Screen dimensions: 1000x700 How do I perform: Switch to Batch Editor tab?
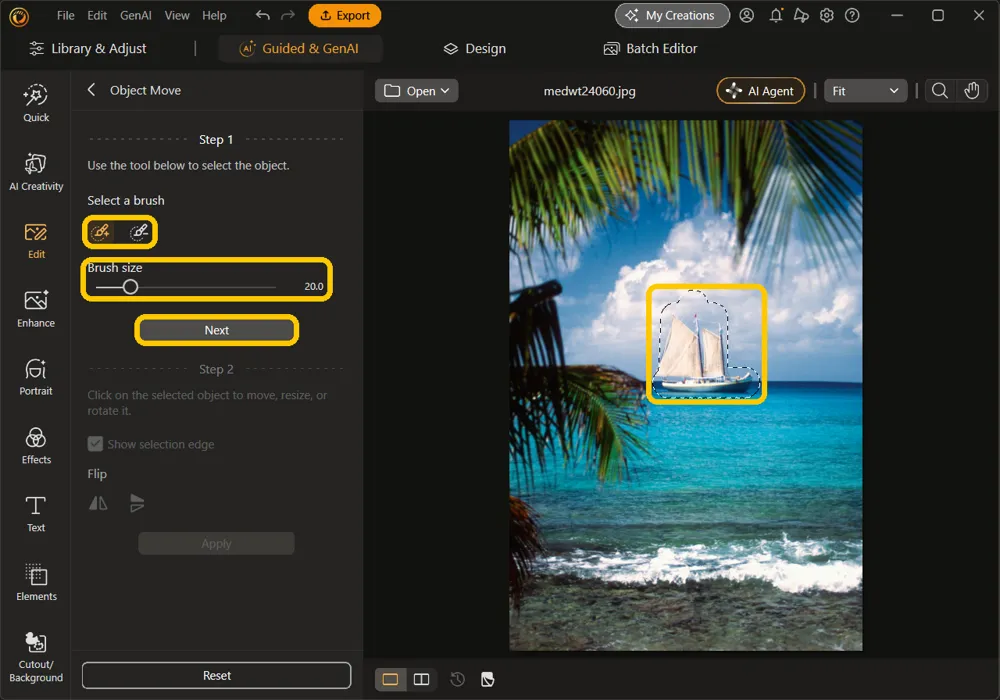[650, 48]
